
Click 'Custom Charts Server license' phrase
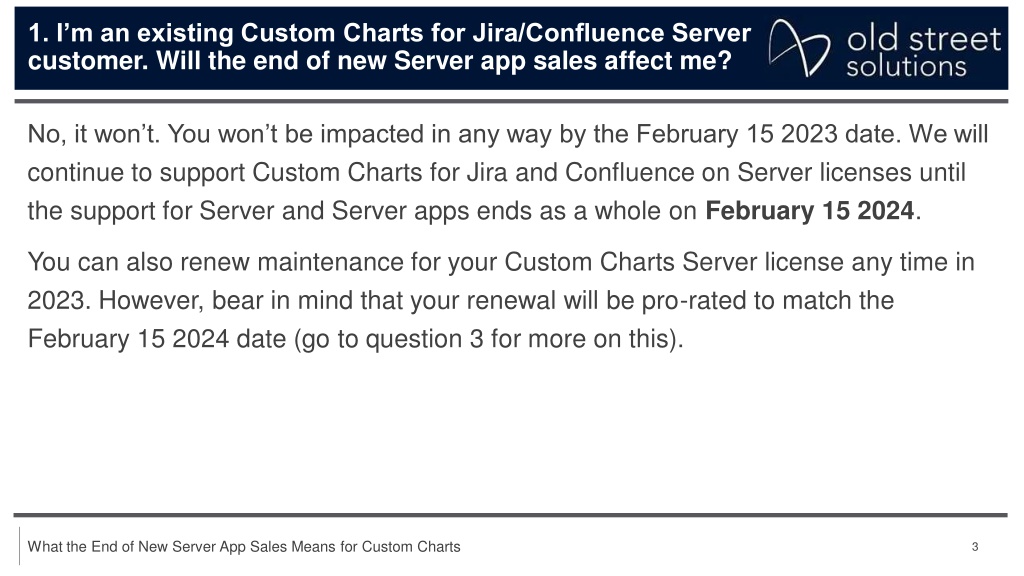tap(674, 263)
